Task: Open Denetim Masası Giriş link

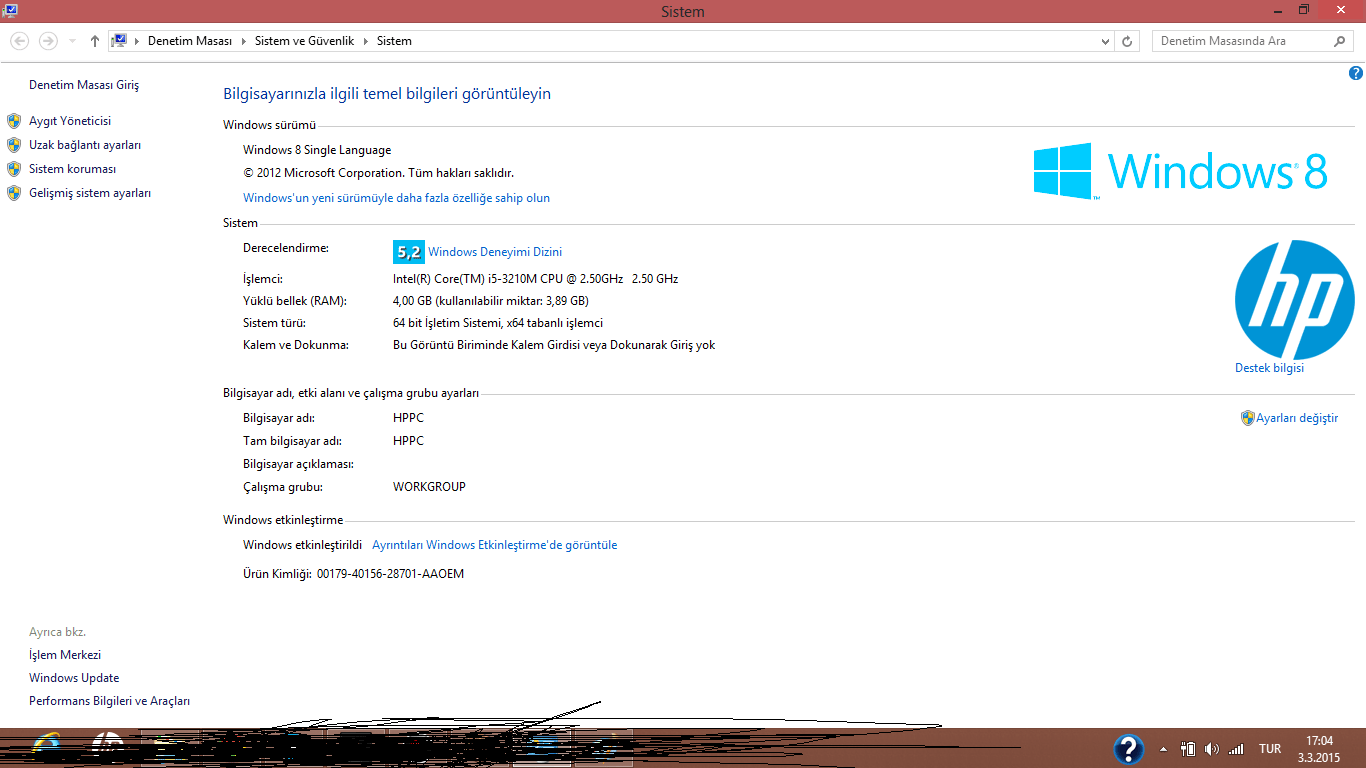Action: (84, 85)
